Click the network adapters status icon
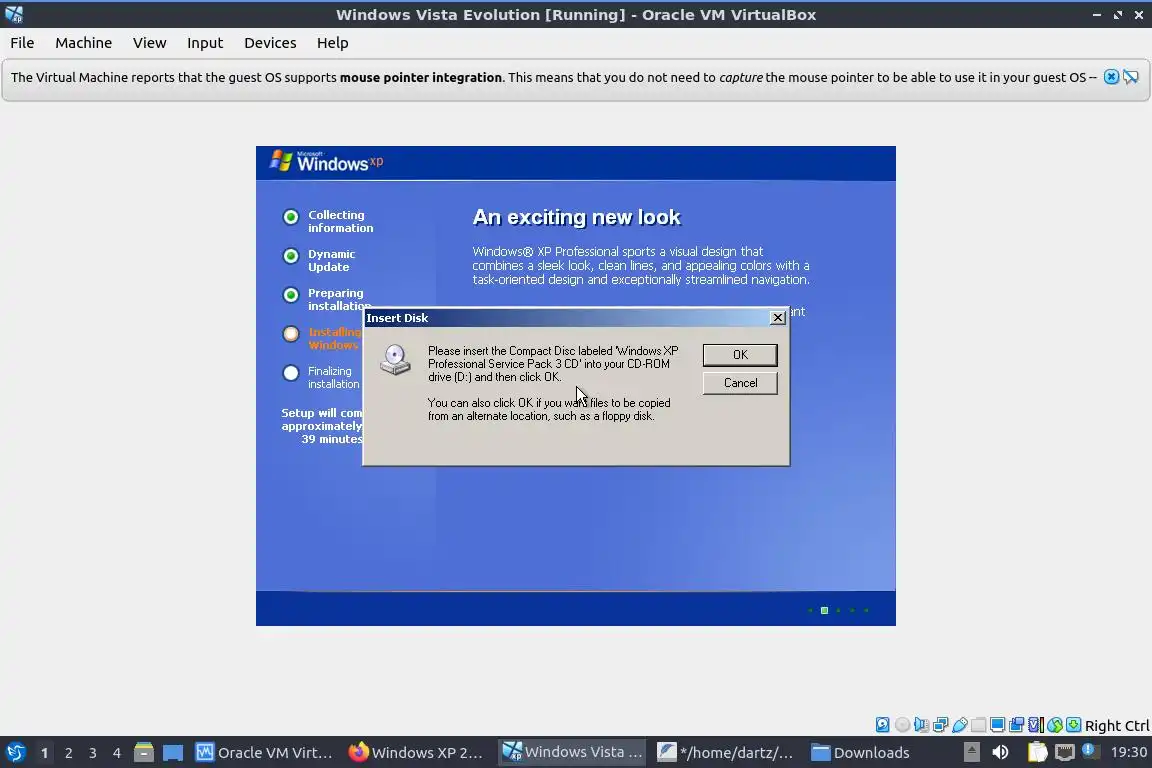Screen dimensions: 1152x768 click(x=940, y=725)
